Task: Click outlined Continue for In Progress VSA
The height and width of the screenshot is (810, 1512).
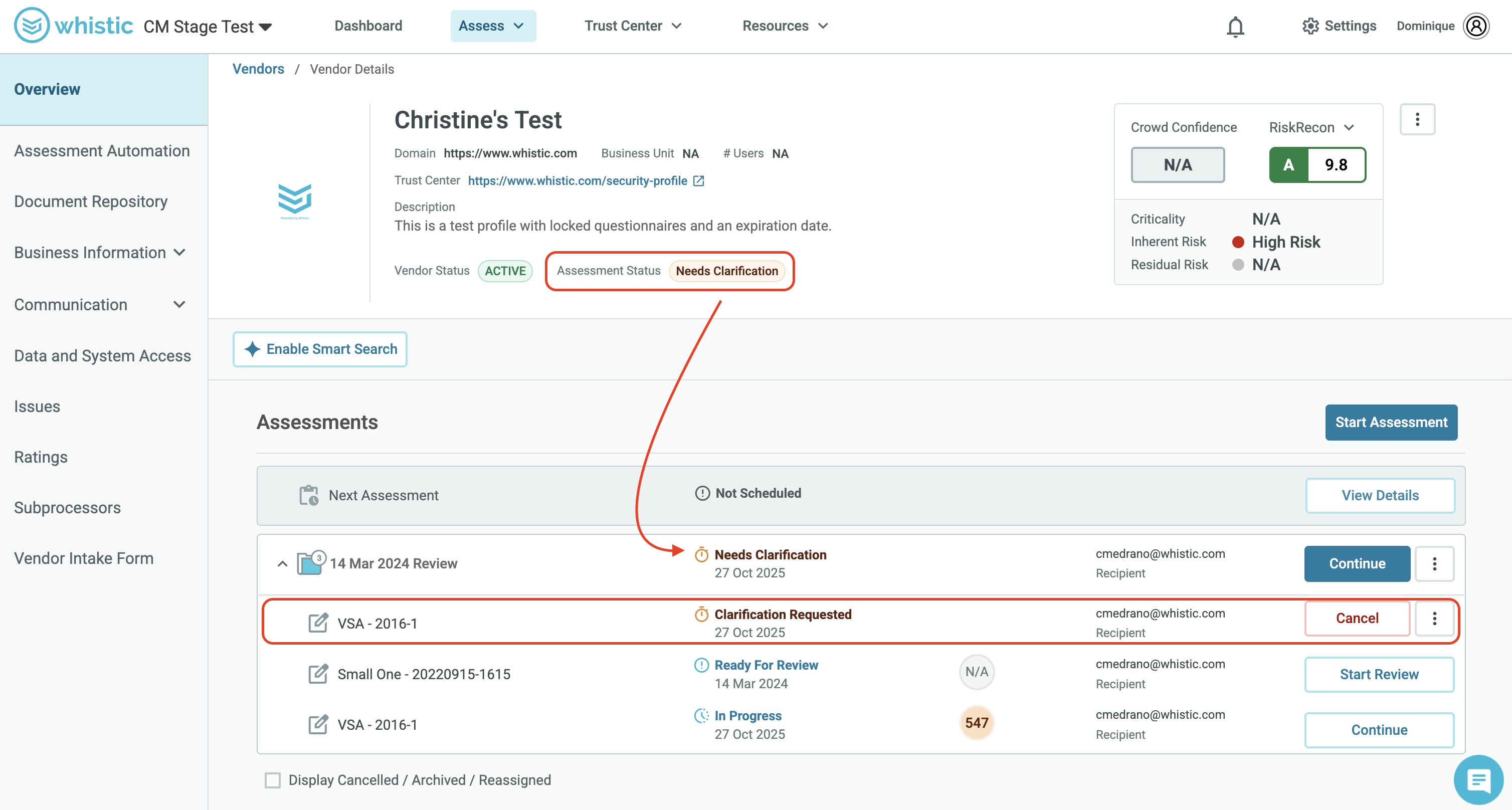Action: (x=1379, y=730)
